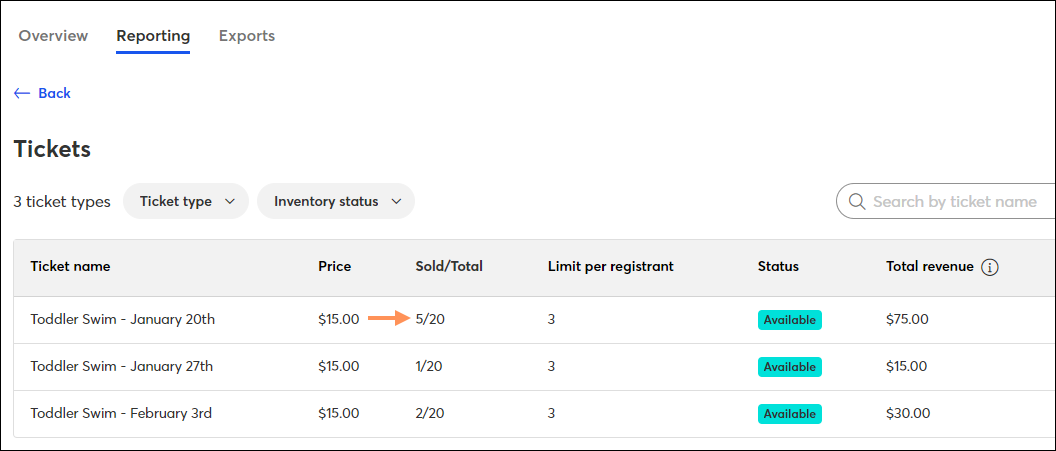Click the Sold/Total column header

coord(449,267)
